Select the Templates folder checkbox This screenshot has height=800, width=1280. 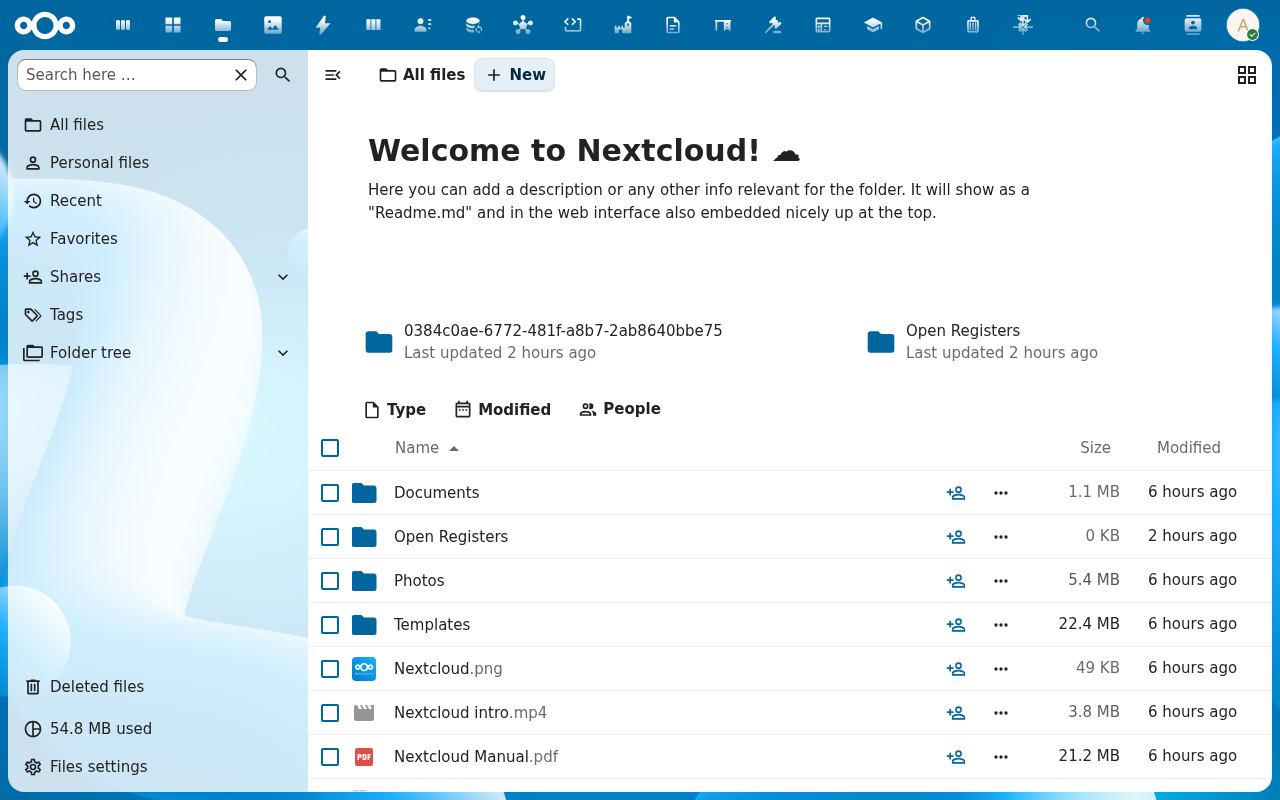330,625
